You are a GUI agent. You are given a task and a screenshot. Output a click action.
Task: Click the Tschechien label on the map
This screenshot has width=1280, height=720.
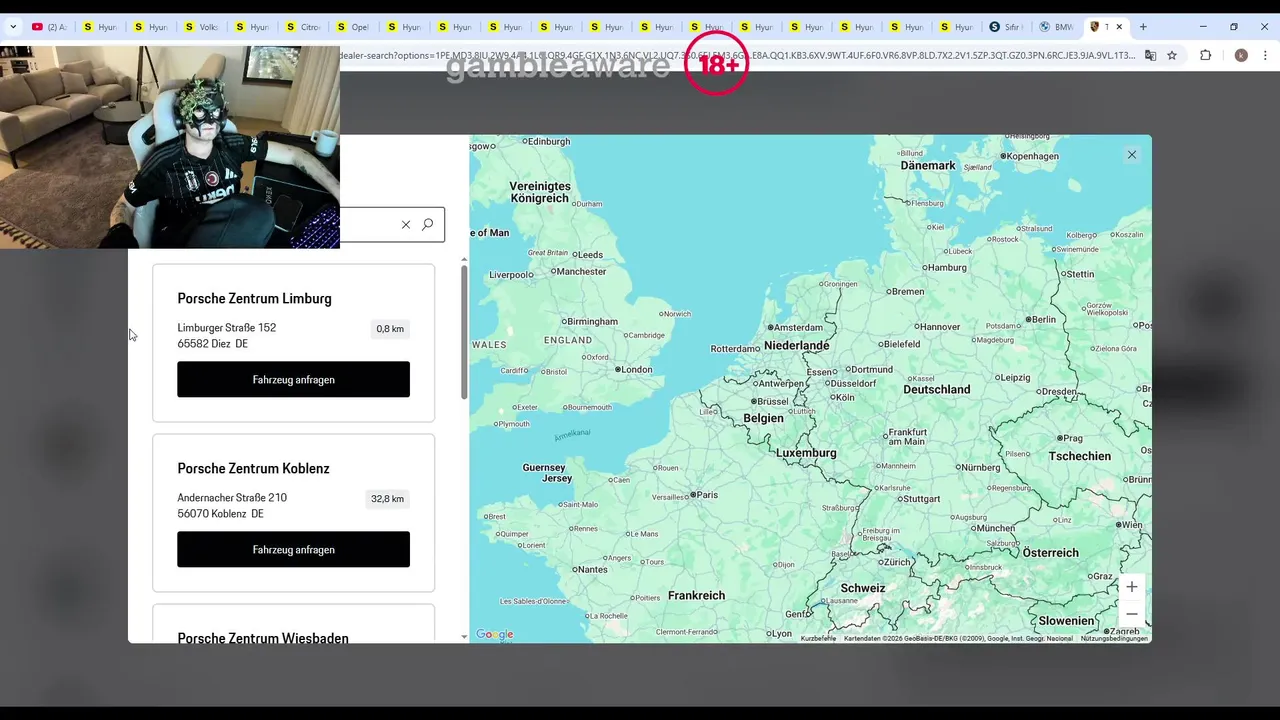tap(1080, 455)
